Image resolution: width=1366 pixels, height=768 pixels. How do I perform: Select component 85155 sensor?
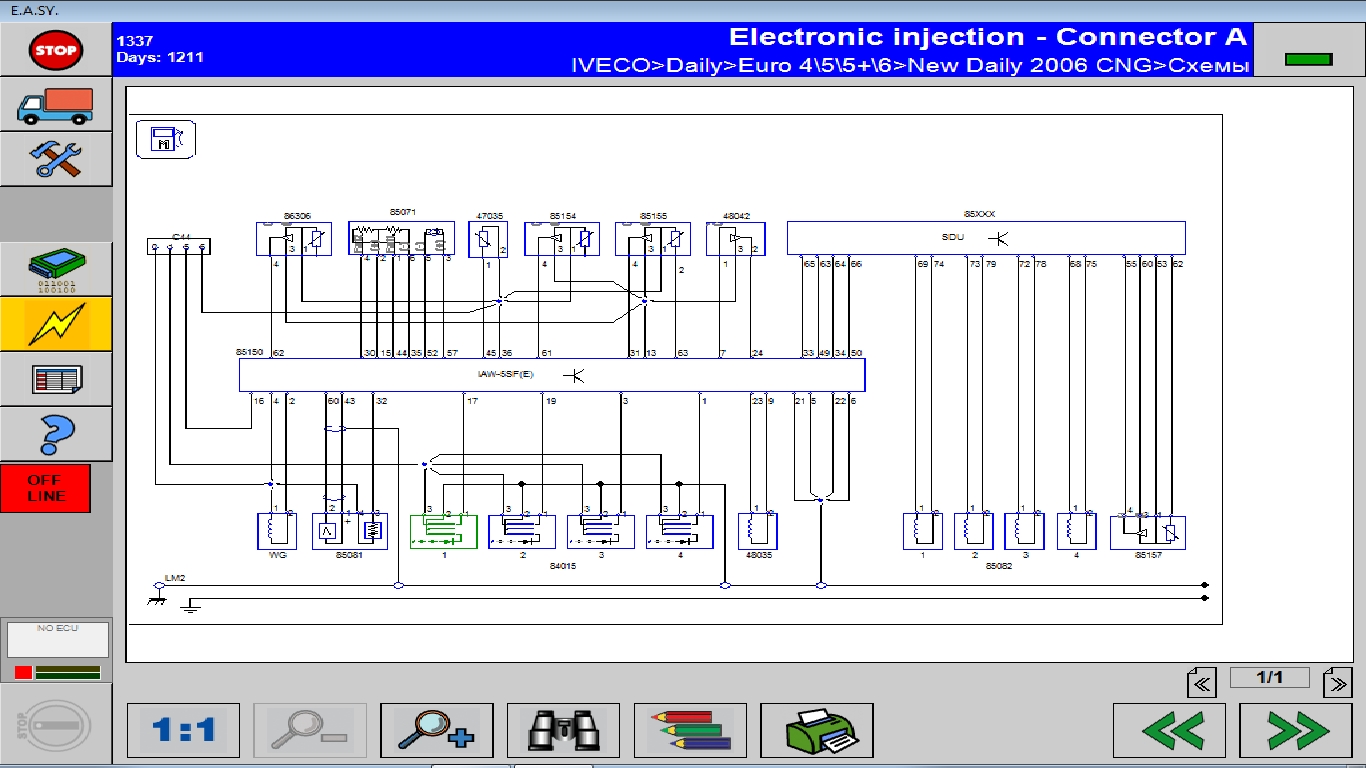click(x=653, y=239)
